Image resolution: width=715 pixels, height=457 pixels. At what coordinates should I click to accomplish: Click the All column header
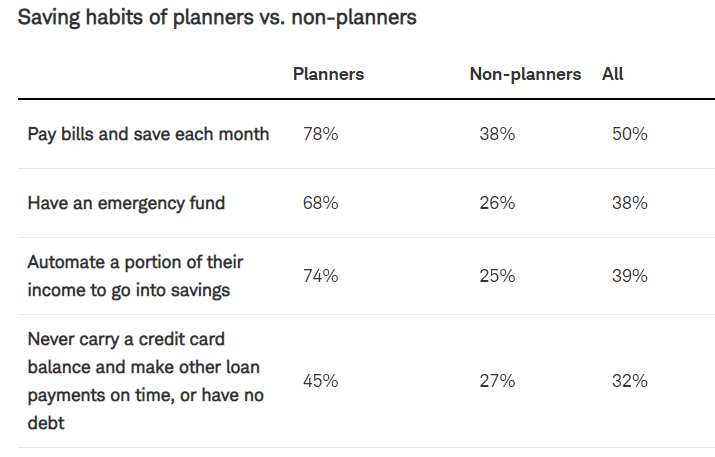613,74
